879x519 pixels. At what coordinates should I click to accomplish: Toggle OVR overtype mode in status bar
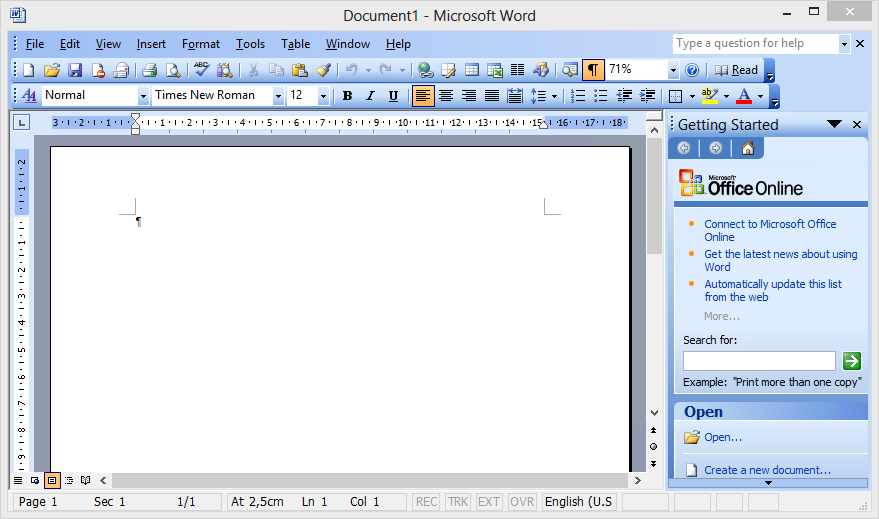coord(522,502)
